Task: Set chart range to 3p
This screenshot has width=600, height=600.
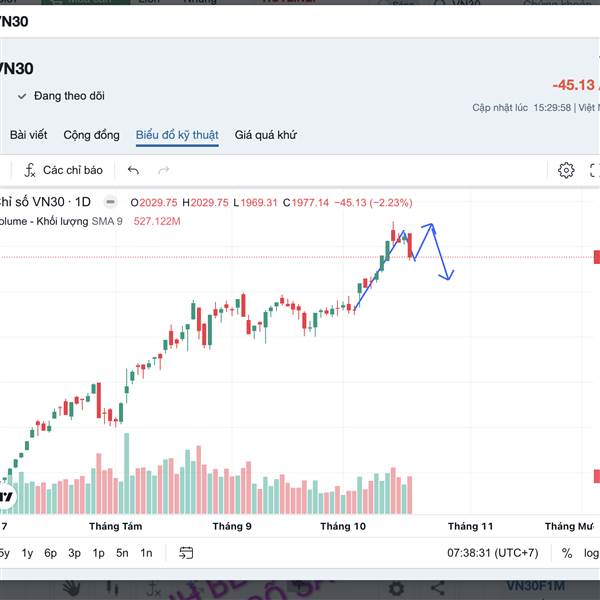Action: (x=75, y=553)
